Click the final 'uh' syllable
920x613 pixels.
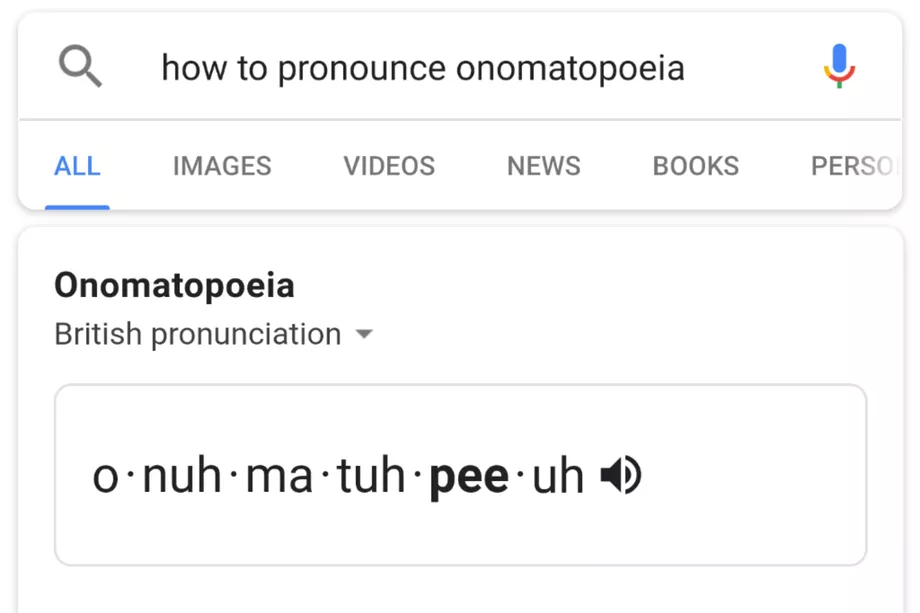[558, 477]
